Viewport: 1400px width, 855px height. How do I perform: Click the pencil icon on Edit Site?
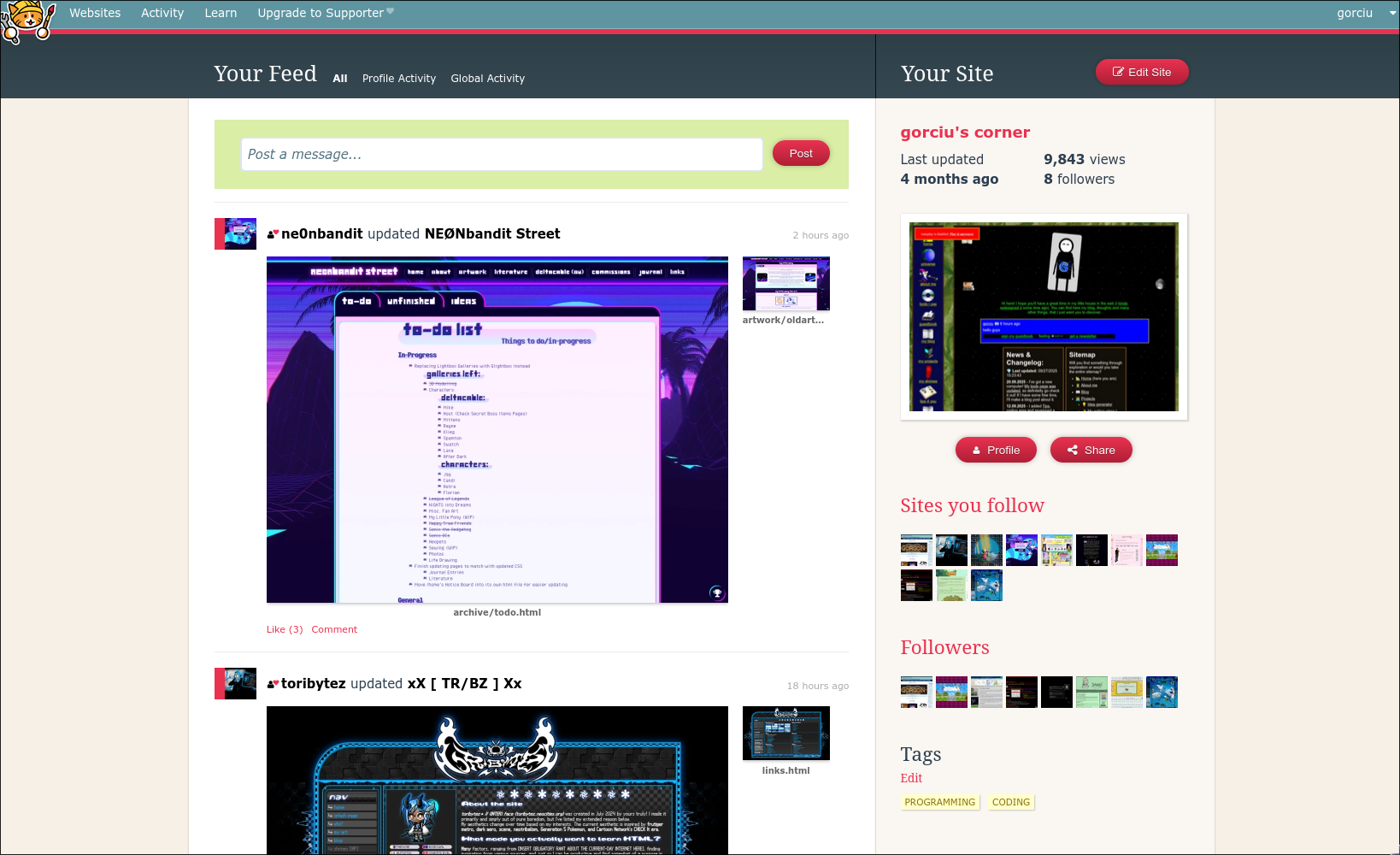[x=1118, y=72]
